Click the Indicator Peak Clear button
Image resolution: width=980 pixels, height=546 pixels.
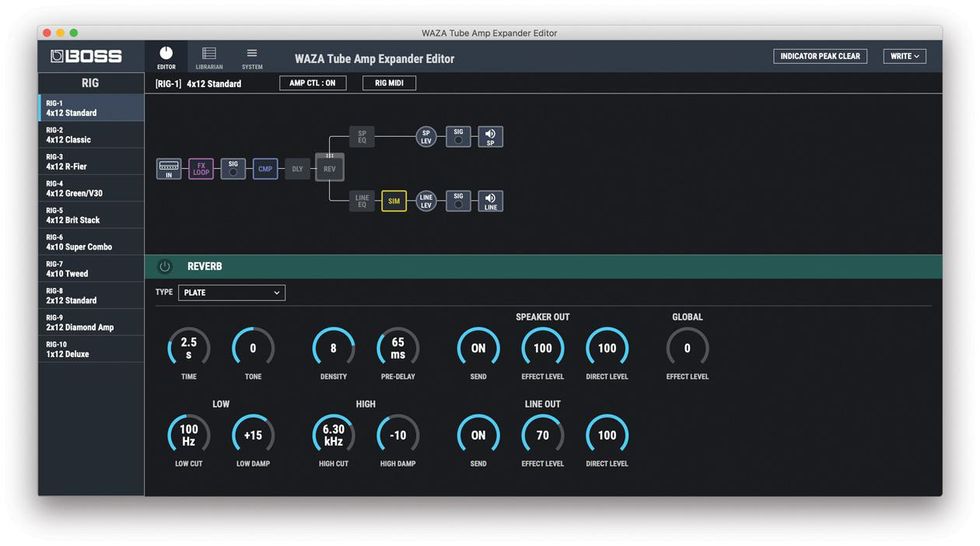click(x=820, y=57)
